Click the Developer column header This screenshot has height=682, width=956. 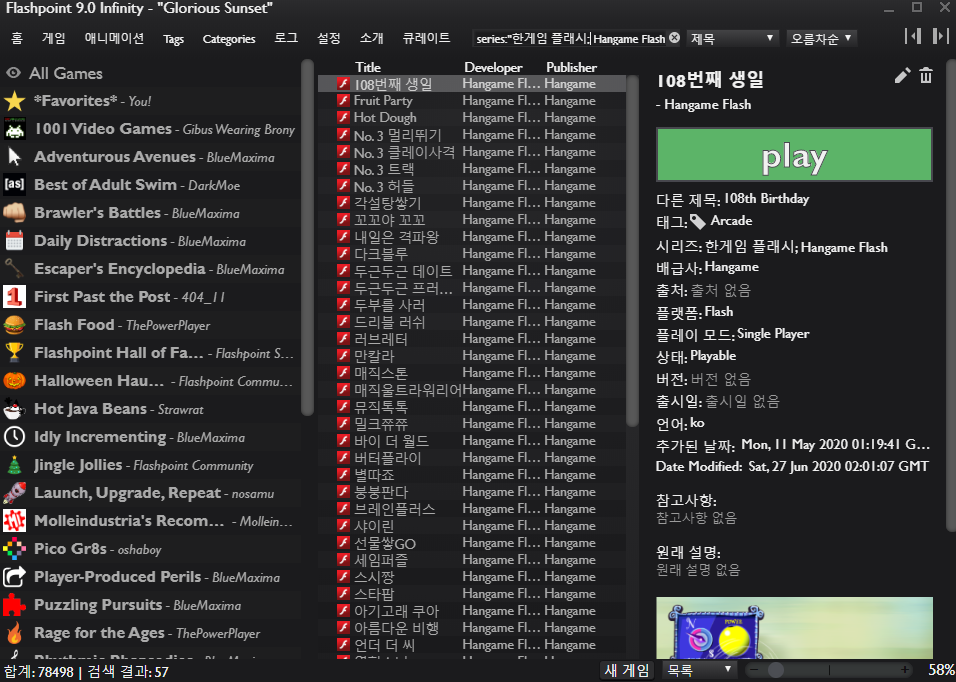click(493, 67)
